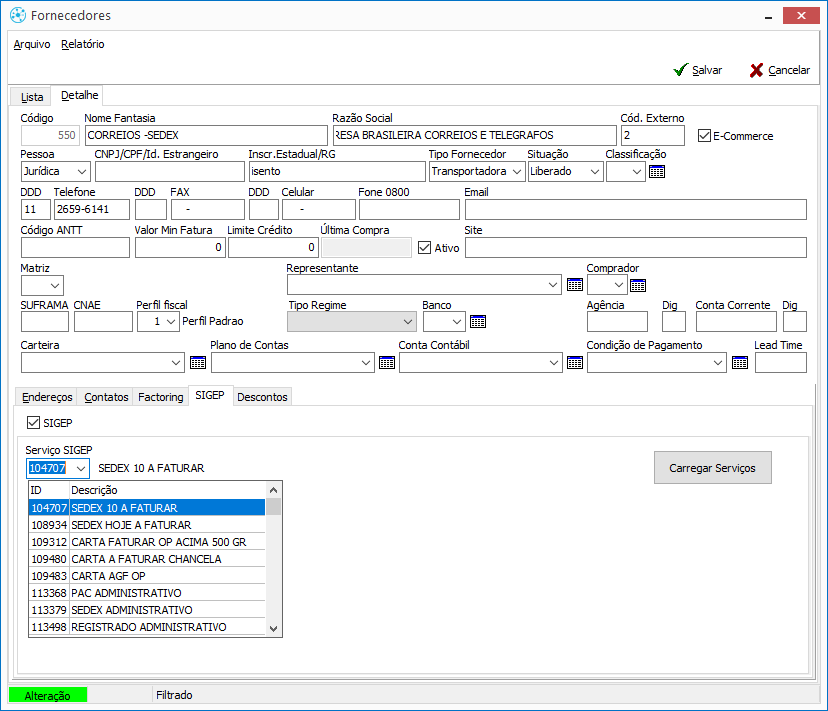Select the Detalhe tab
Viewport: 828px width, 711px height.
tap(80, 95)
